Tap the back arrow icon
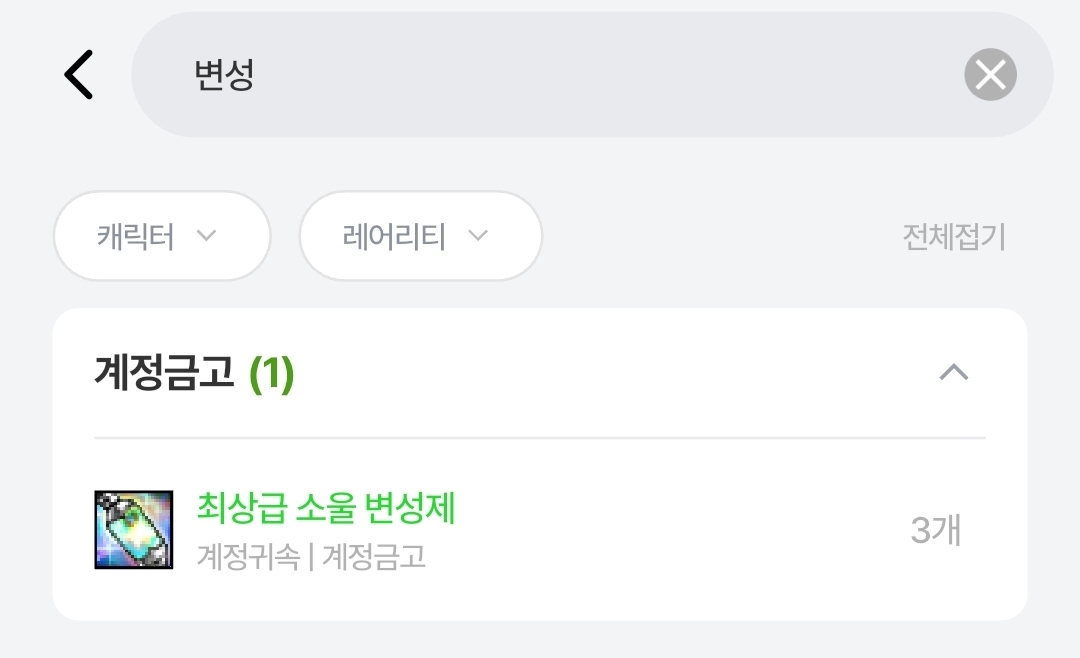 pos(78,74)
